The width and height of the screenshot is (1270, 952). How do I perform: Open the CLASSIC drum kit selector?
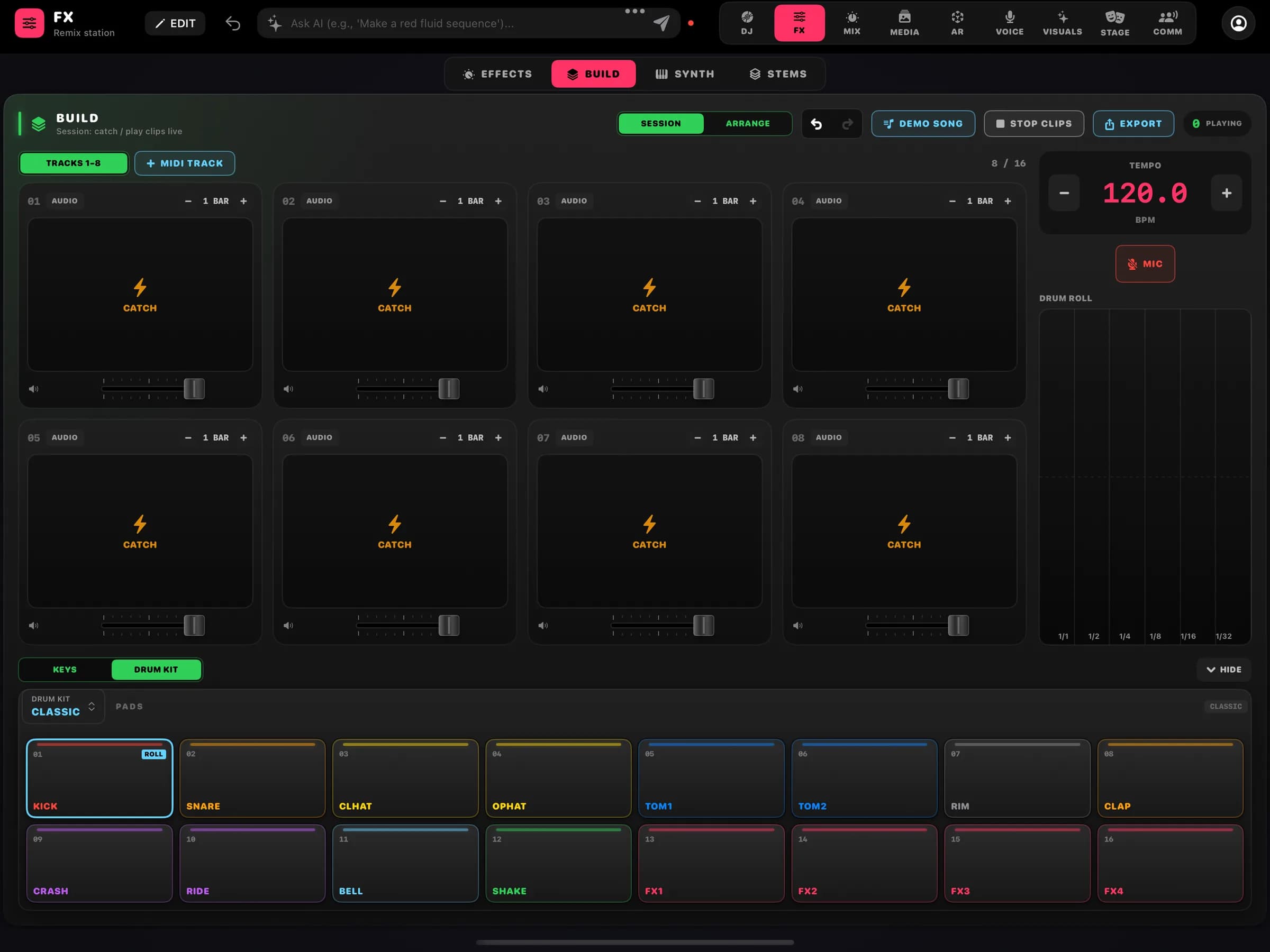coord(63,707)
